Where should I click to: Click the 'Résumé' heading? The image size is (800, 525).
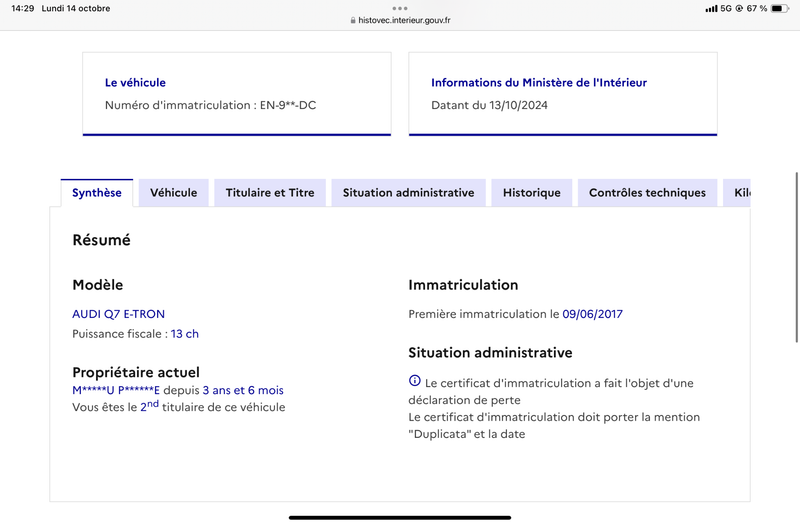tap(102, 240)
